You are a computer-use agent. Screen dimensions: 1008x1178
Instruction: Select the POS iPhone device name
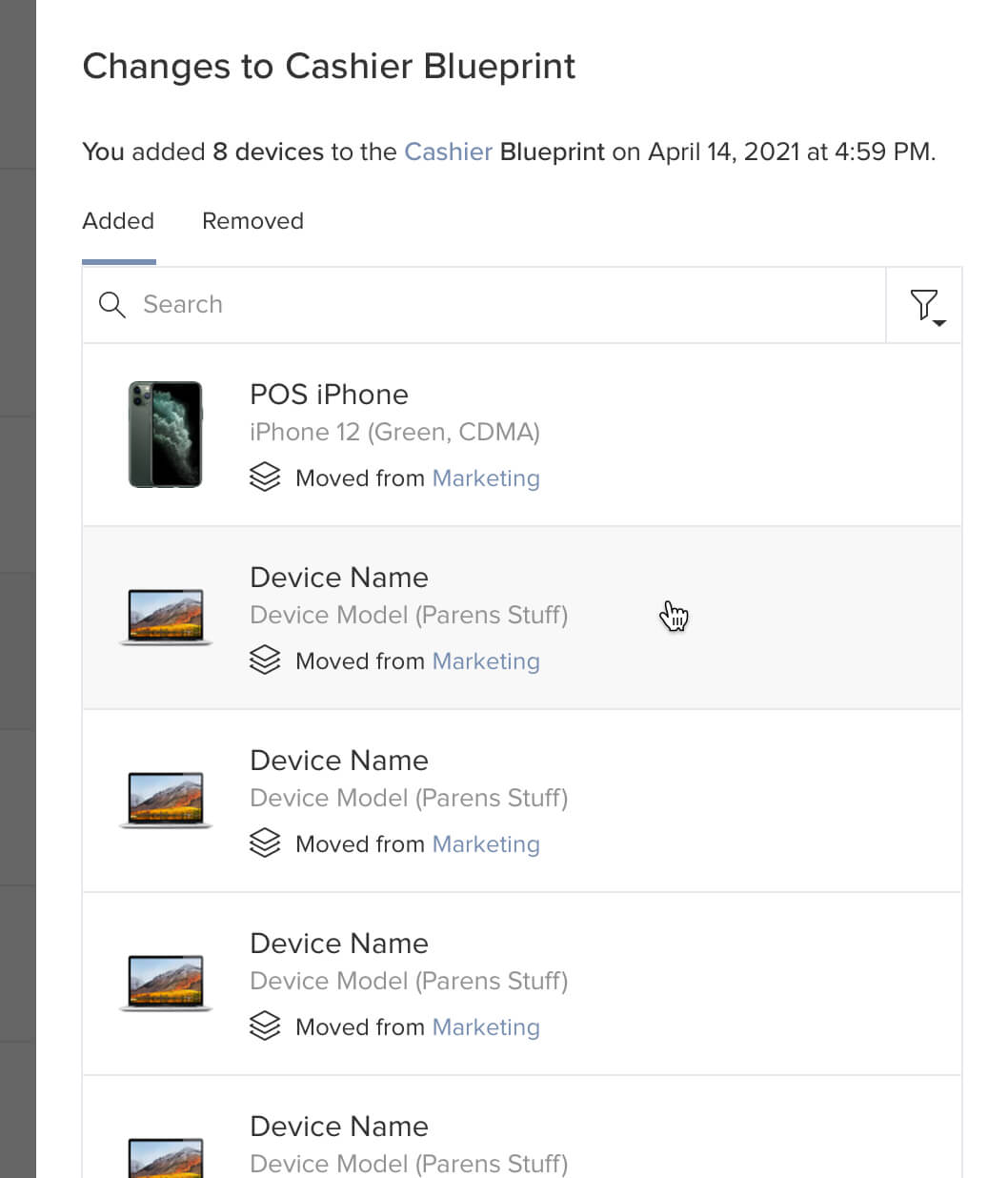329,395
